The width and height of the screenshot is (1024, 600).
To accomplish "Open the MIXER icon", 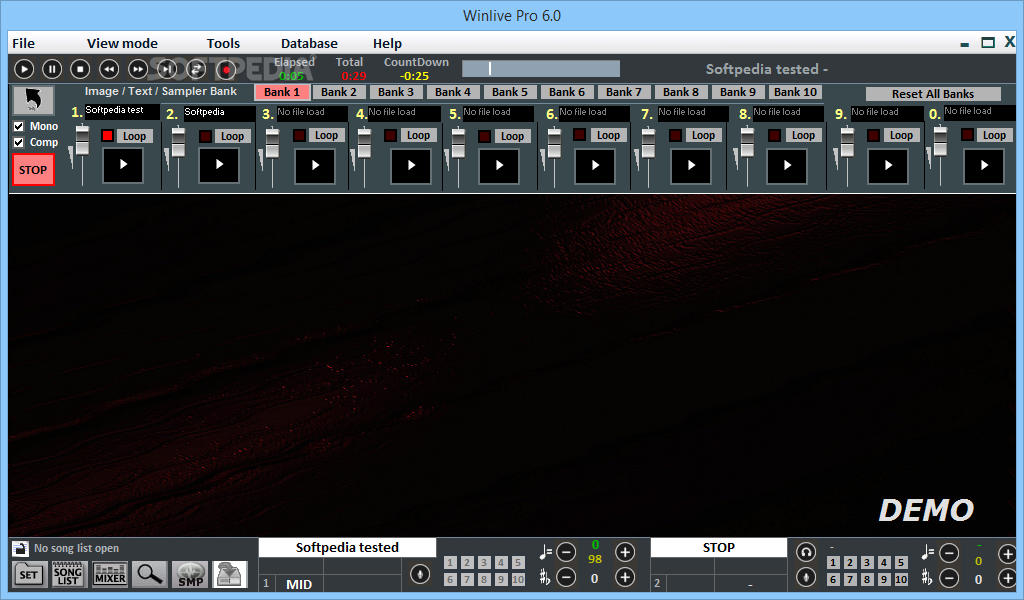I will pos(110,575).
